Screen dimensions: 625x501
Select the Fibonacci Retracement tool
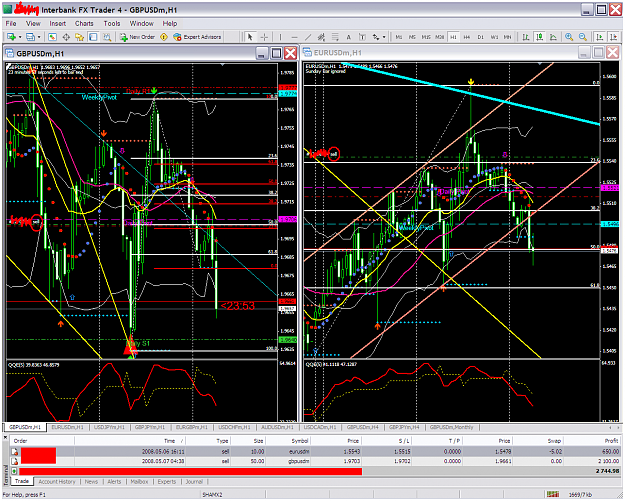click(x=335, y=37)
